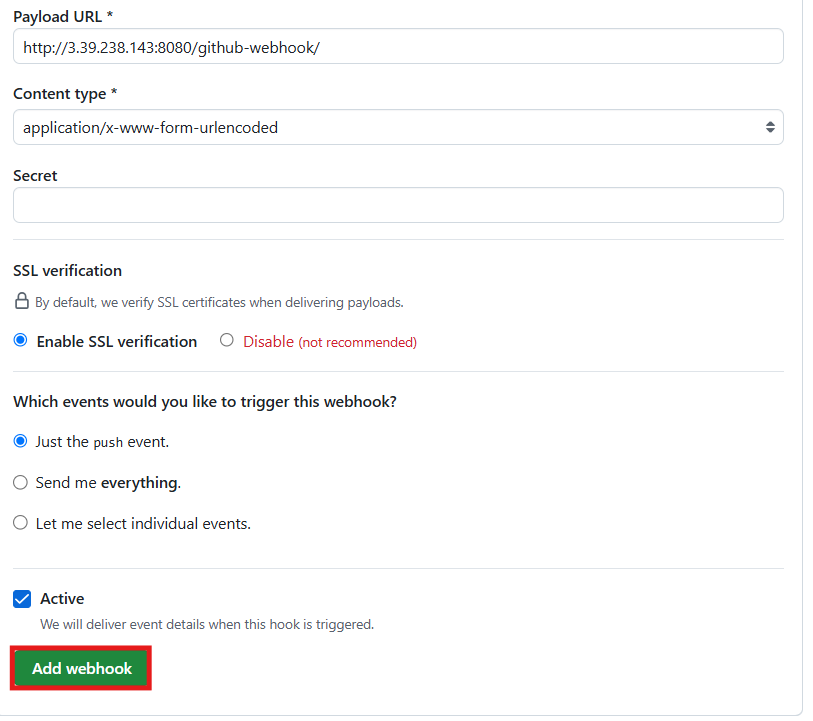Viewport: 813px width, 721px height.
Task: Click 'Which events would you like' heading
Action: 205,402
